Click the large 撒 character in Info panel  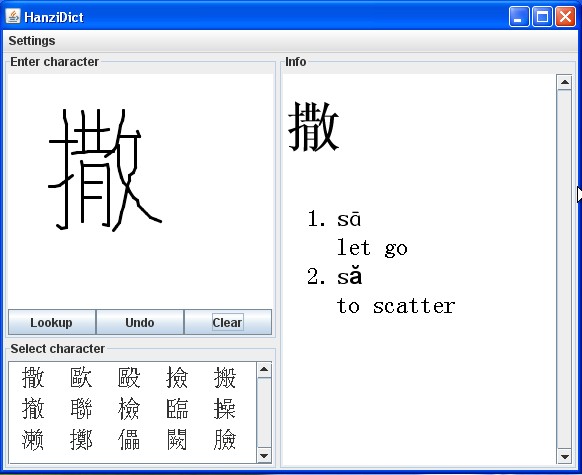pyautogui.click(x=314, y=127)
